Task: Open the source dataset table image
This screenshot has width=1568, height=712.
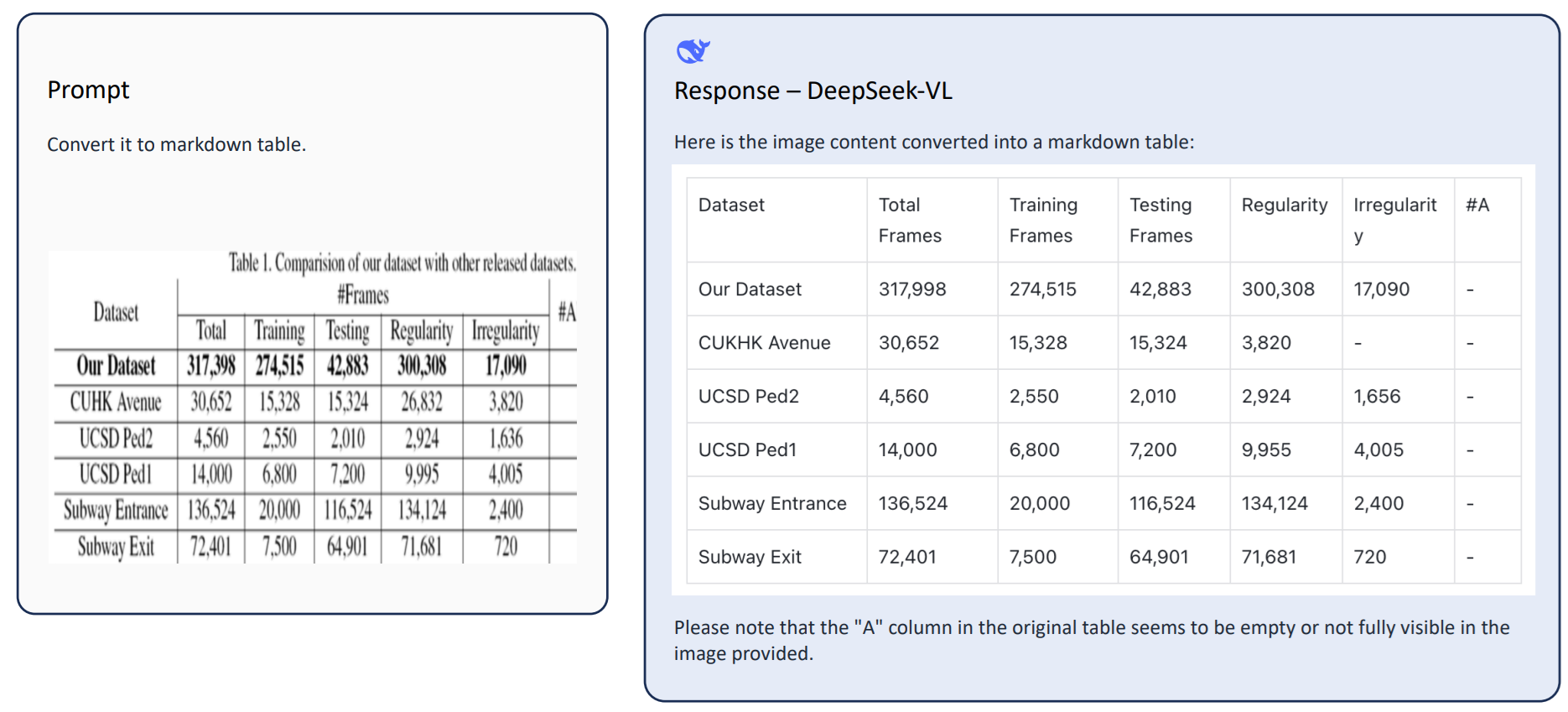Action: point(313,407)
